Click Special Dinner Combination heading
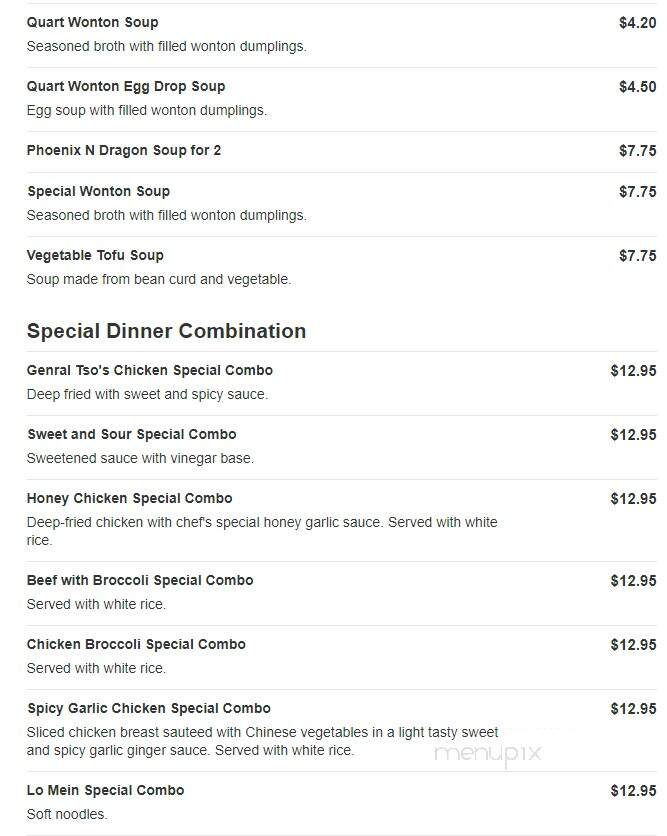667x836 pixels. tap(166, 331)
